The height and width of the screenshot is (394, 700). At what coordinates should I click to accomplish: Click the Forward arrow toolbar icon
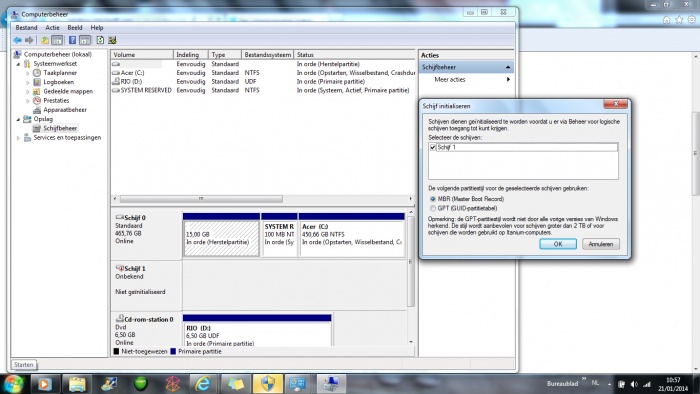(x=29, y=40)
